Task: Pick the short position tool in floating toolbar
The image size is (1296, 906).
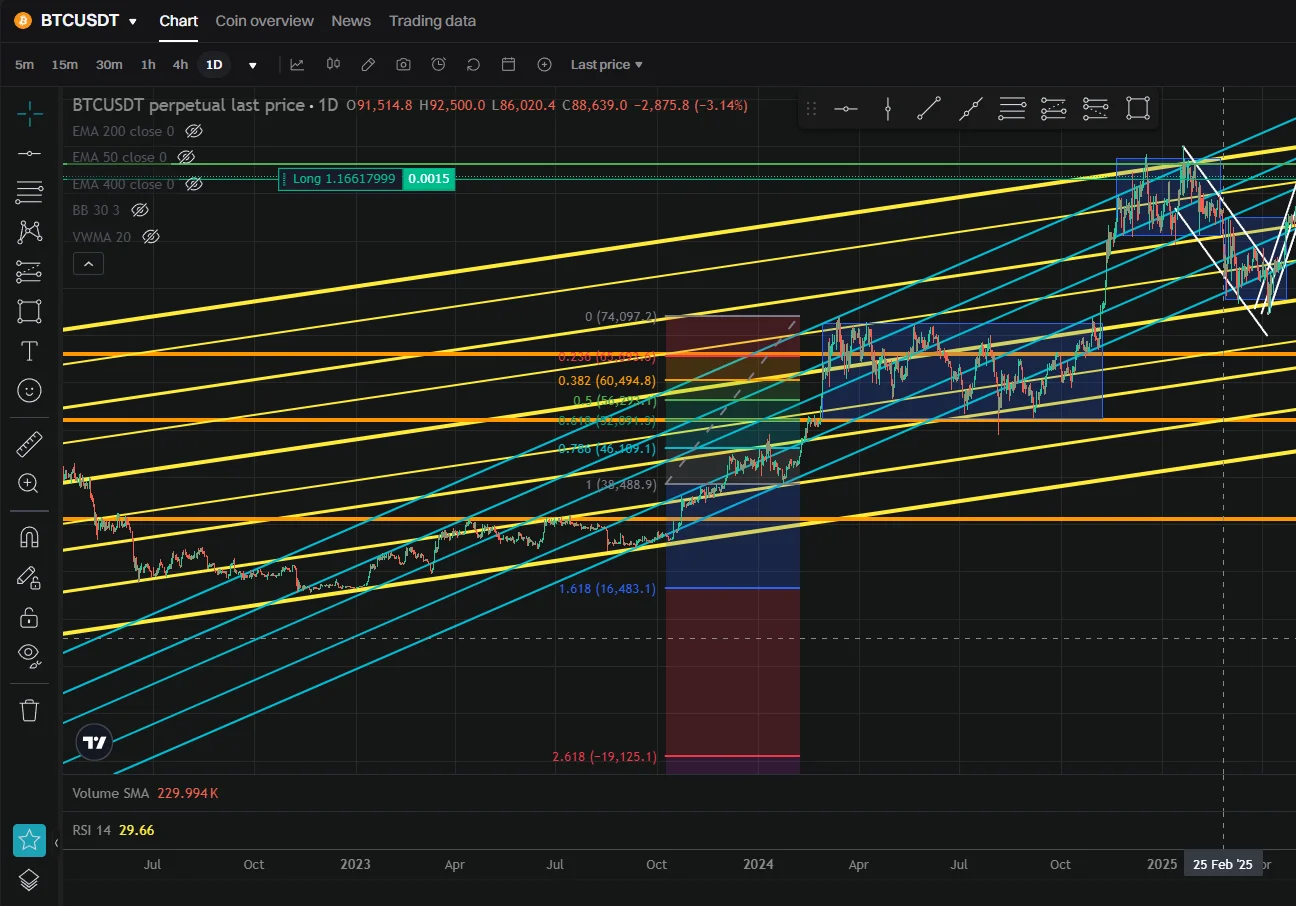Action: click(1095, 108)
